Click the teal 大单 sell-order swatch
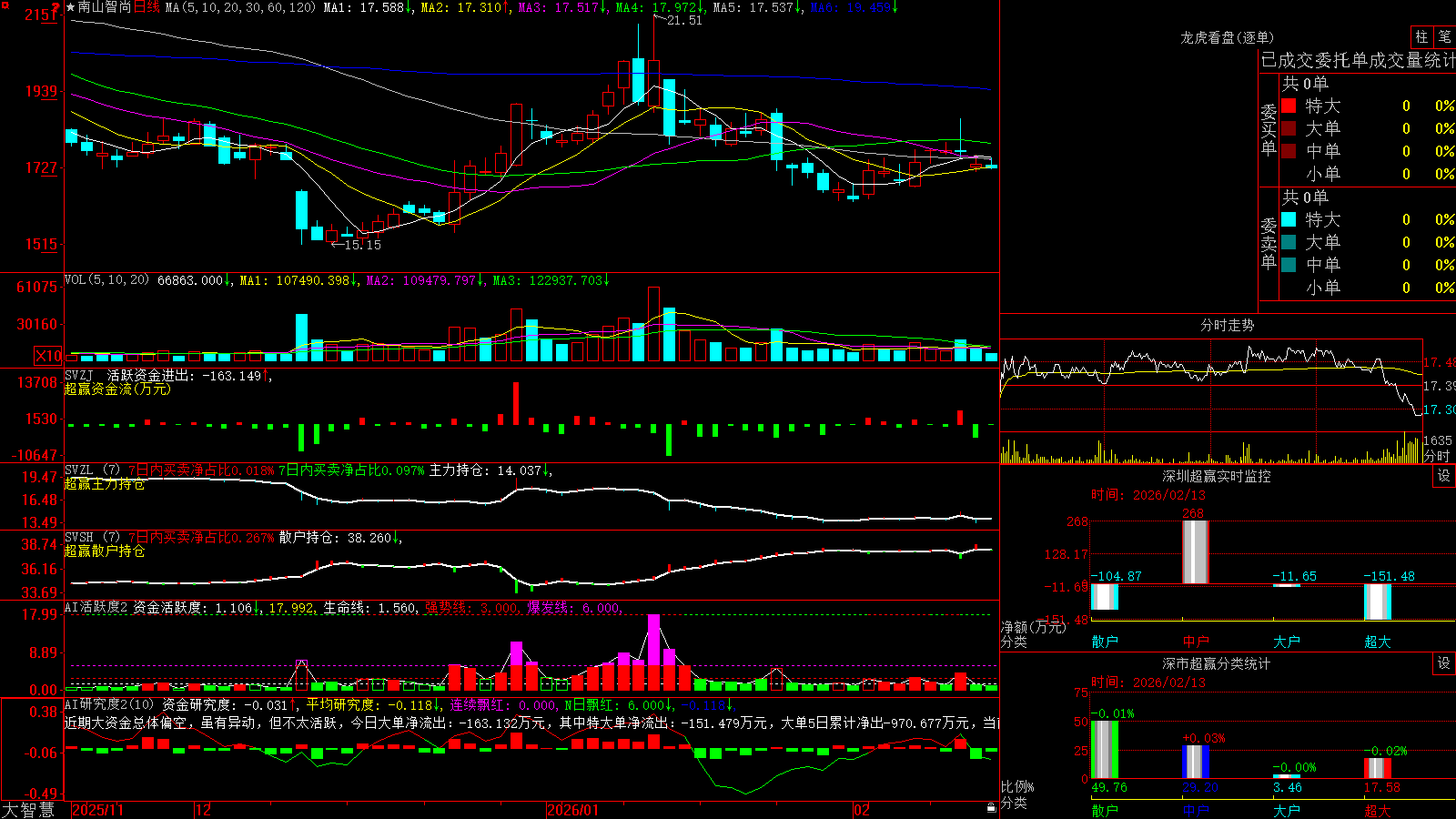 click(1289, 242)
